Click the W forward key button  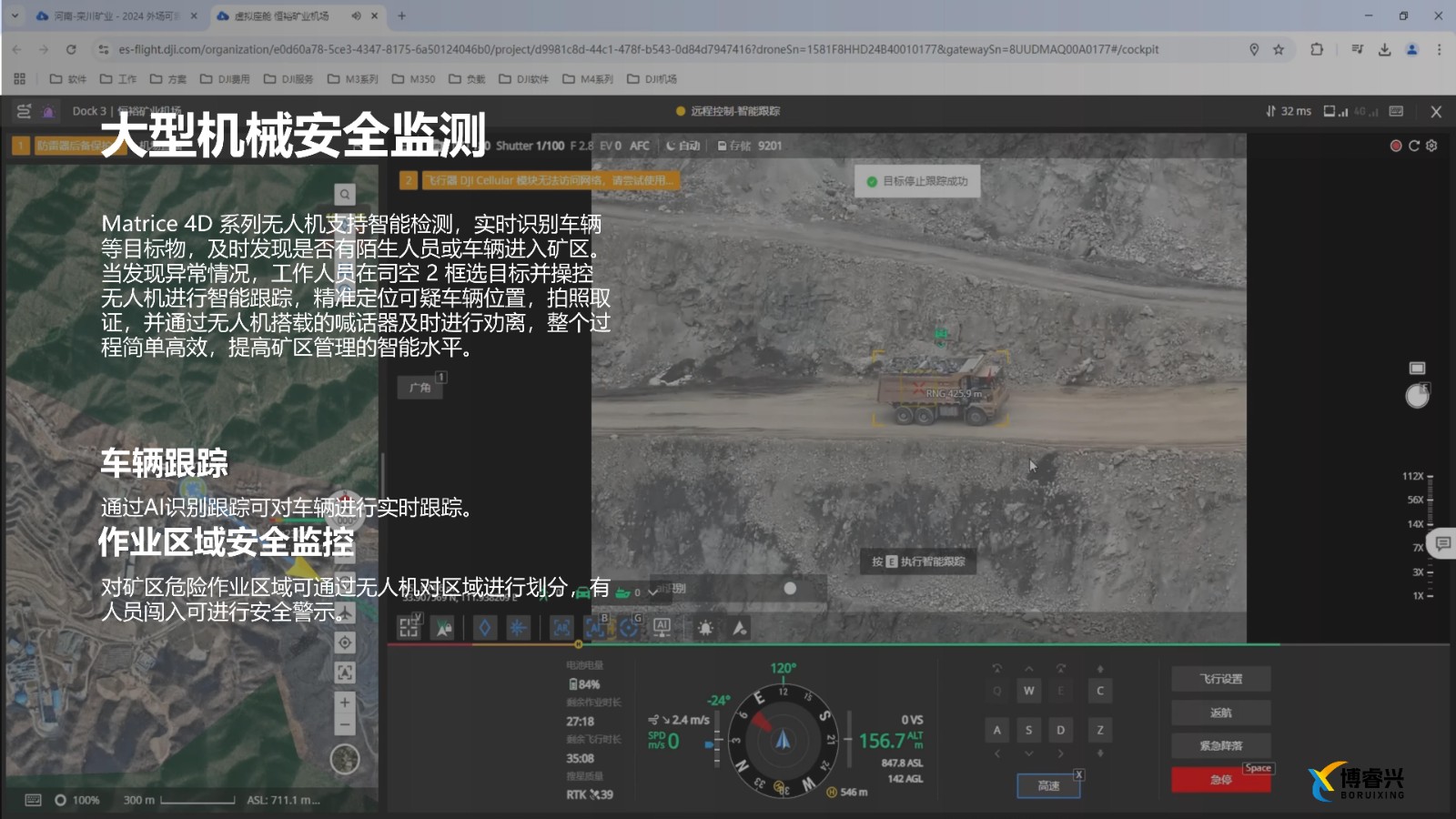pyautogui.click(x=1028, y=691)
